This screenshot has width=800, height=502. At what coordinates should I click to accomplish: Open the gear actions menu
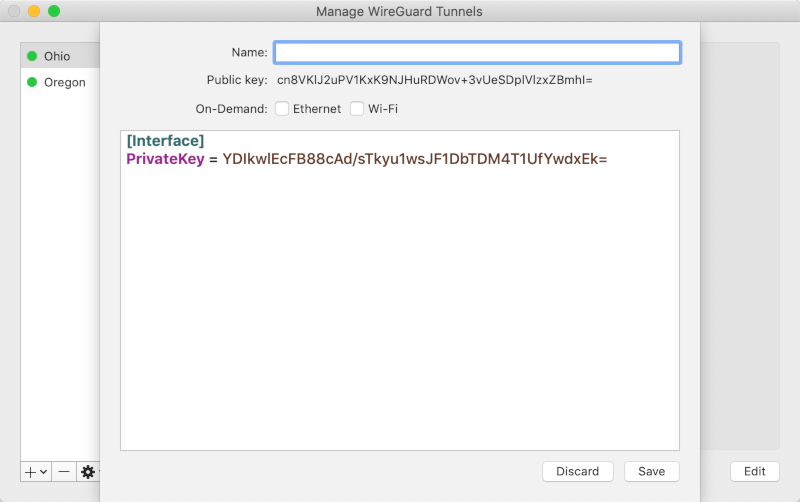tap(88, 472)
